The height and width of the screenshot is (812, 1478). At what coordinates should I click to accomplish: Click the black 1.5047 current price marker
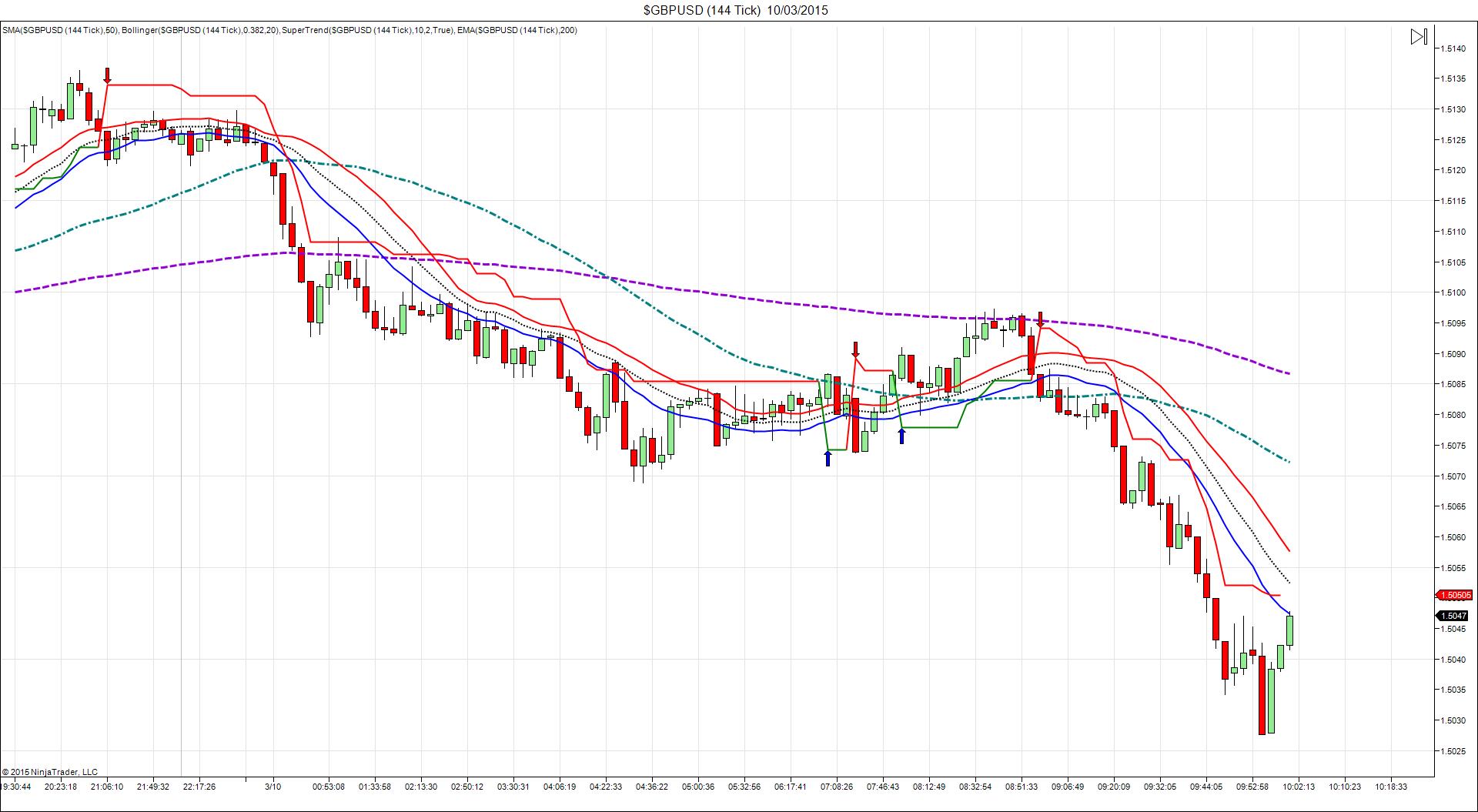coord(1453,616)
